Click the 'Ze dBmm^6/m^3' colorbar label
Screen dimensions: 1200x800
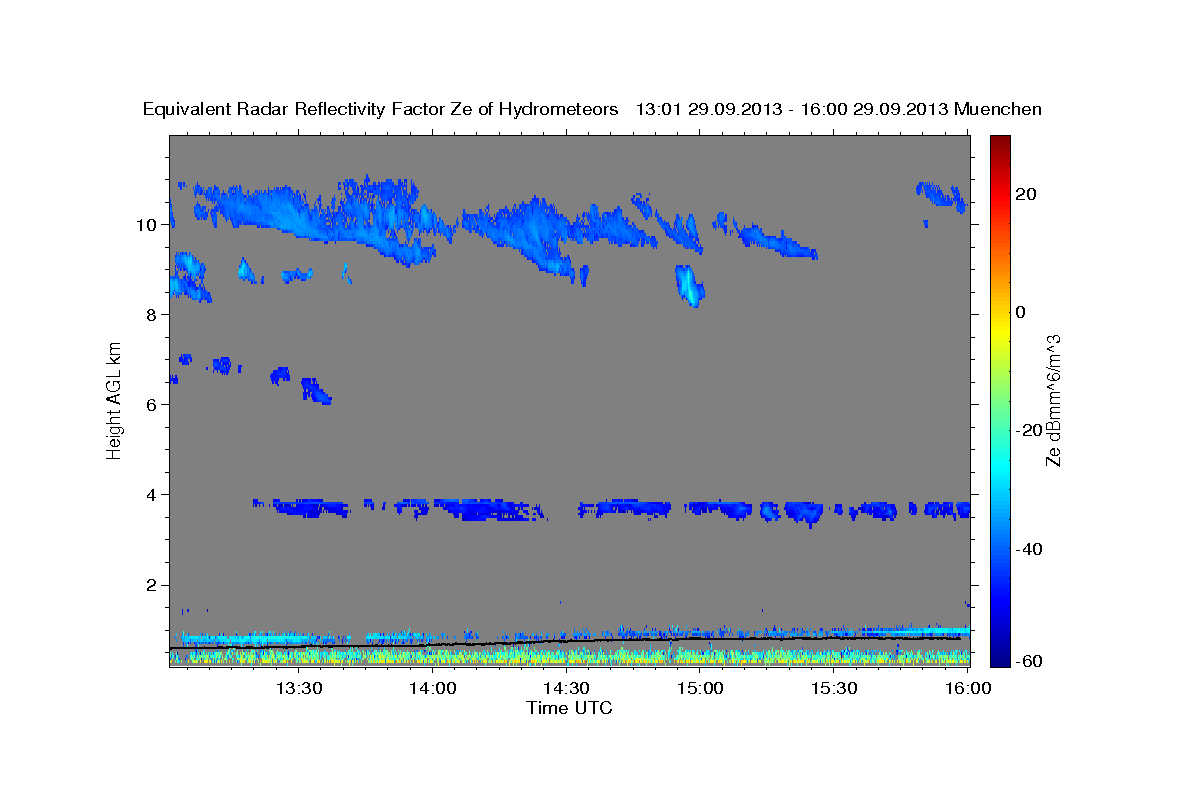tap(1053, 400)
